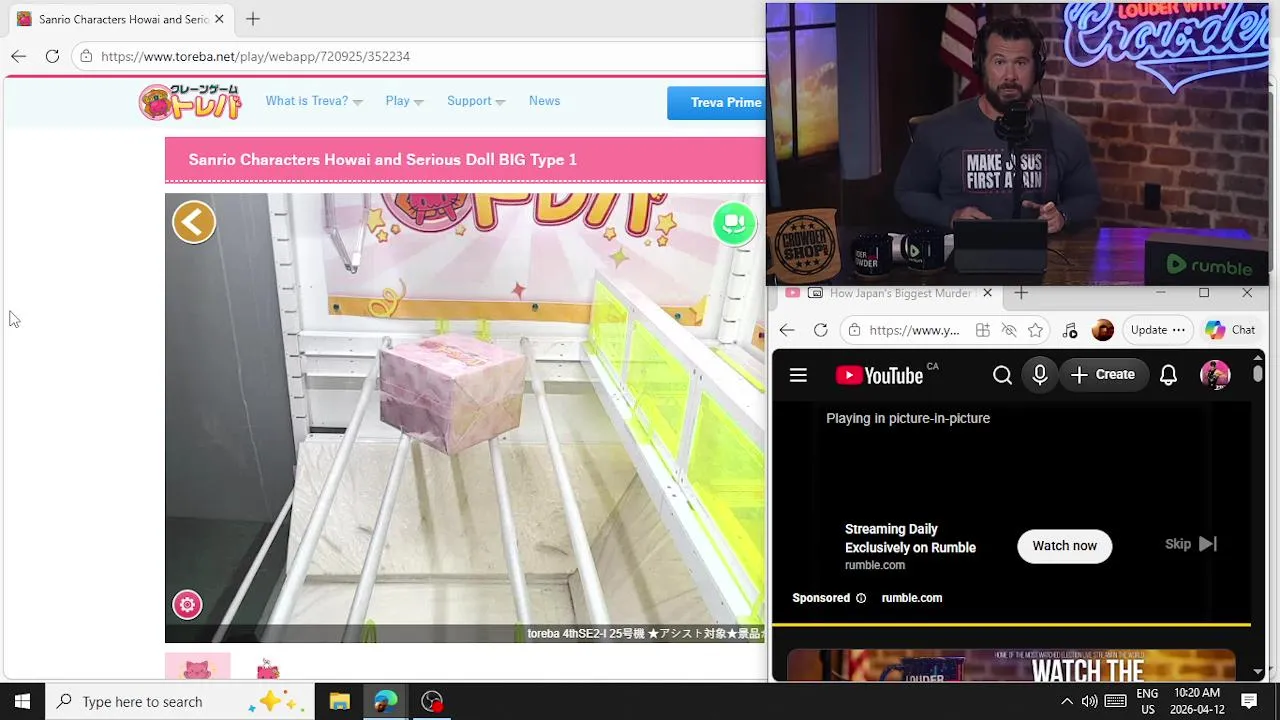Reload the Toreba page
The height and width of the screenshot is (720, 1280).
52,56
